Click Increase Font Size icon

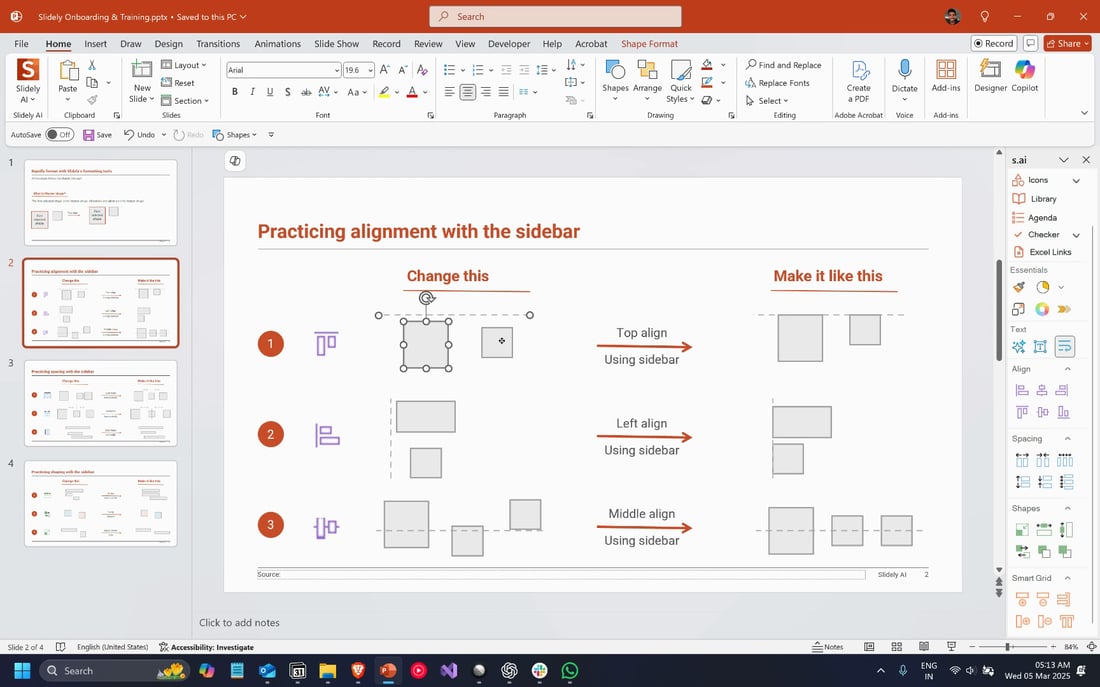pyautogui.click(x=384, y=69)
